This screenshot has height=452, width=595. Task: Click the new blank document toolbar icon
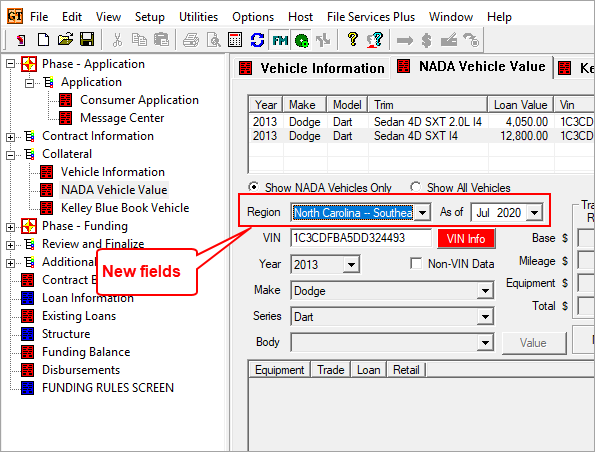tap(43, 39)
